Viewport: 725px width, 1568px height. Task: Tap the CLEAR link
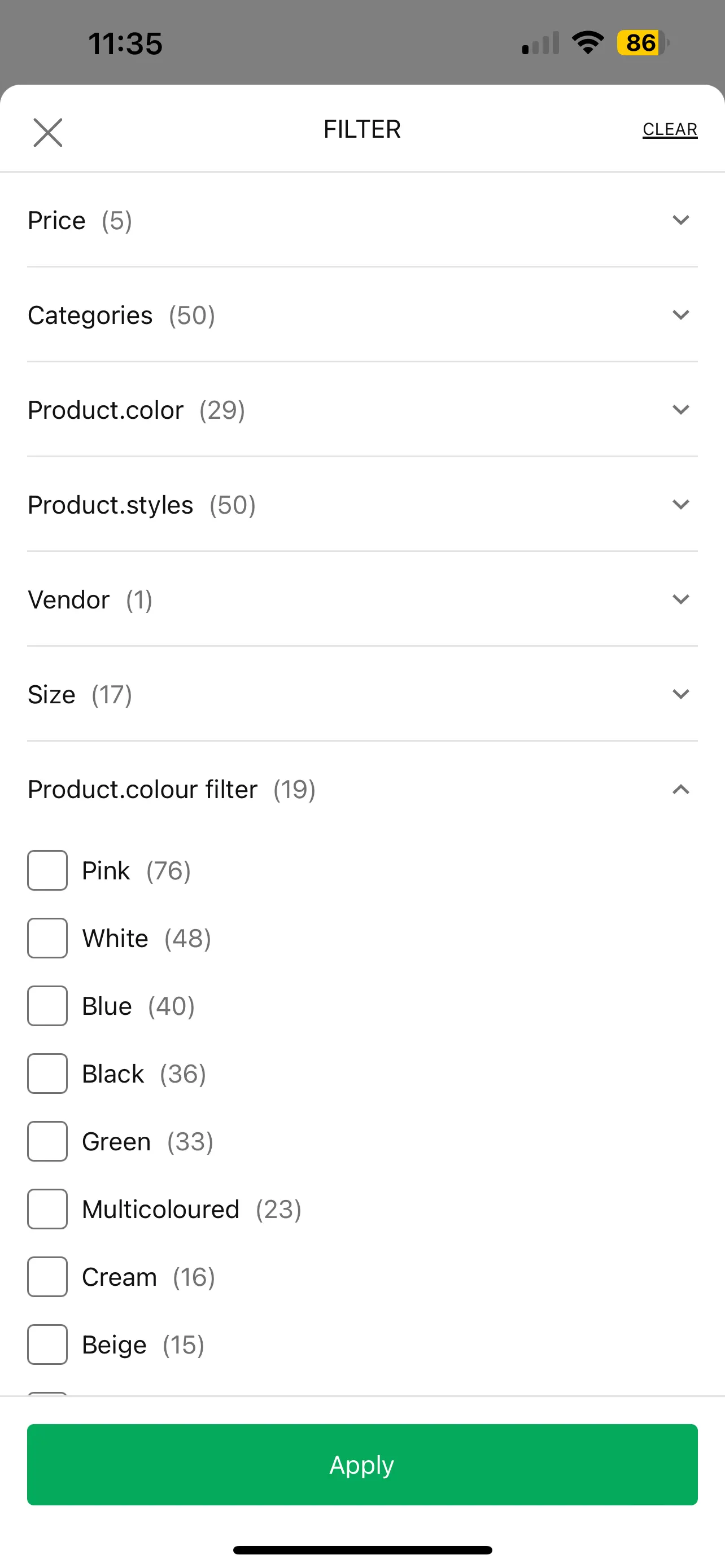tap(670, 130)
